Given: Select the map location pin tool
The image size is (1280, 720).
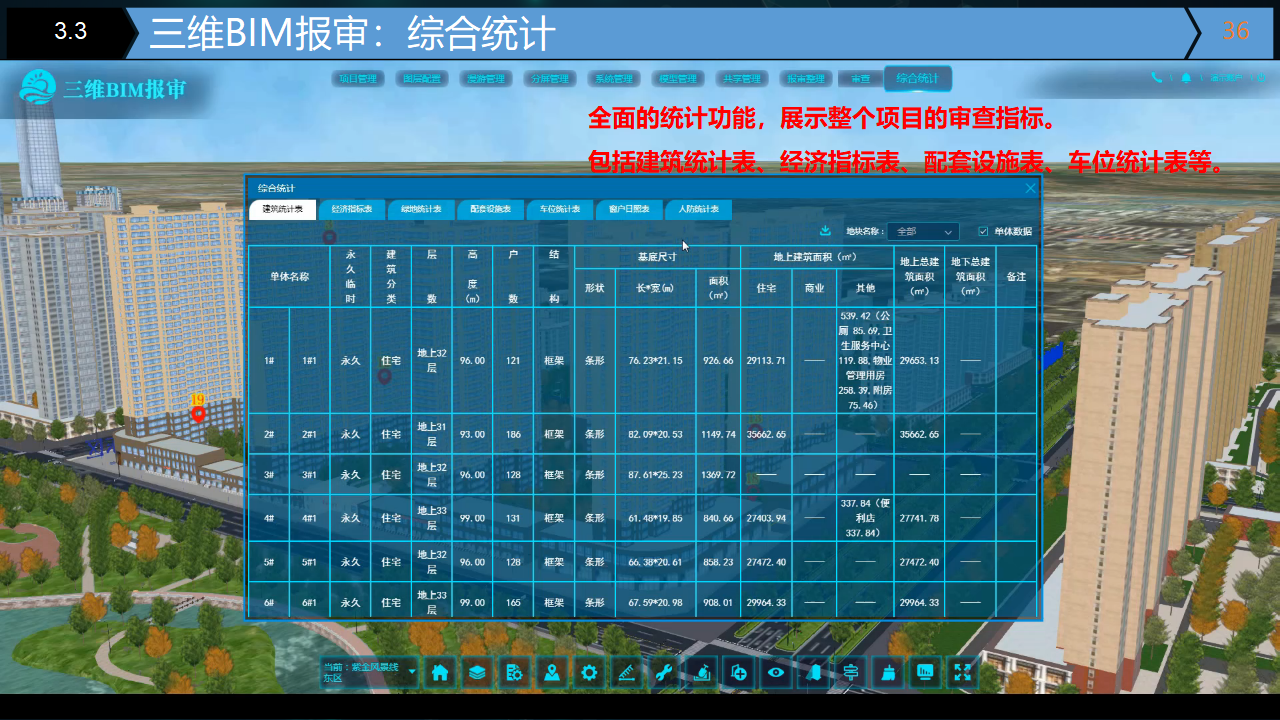Looking at the screenshot, I should point(552,673).
